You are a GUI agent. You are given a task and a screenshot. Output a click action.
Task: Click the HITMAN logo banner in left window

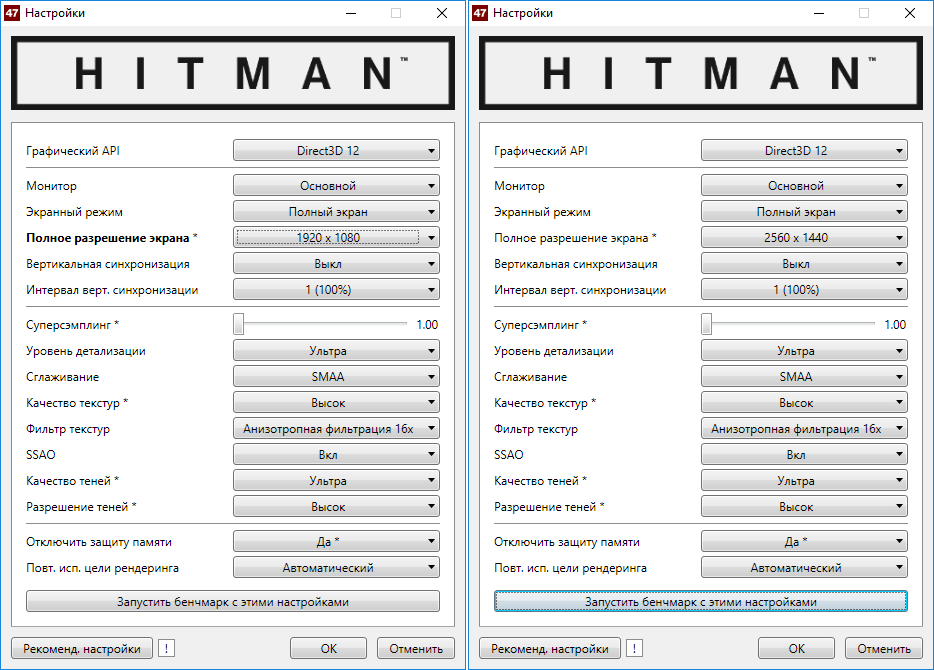point(233,73)
